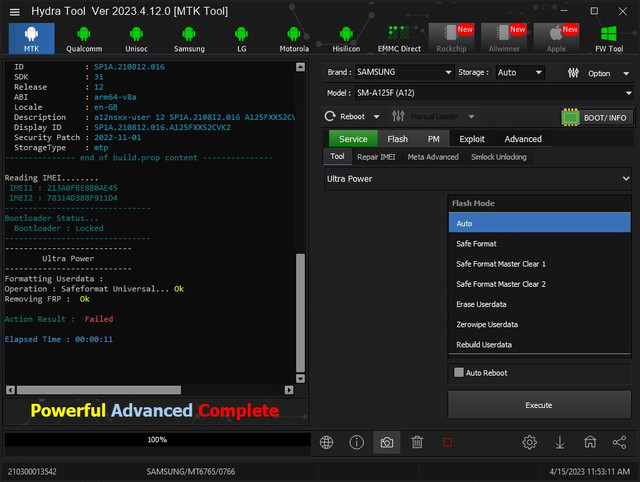Open the Repair IMEI sub-tab
640x482 pixels.
[376, 157]
